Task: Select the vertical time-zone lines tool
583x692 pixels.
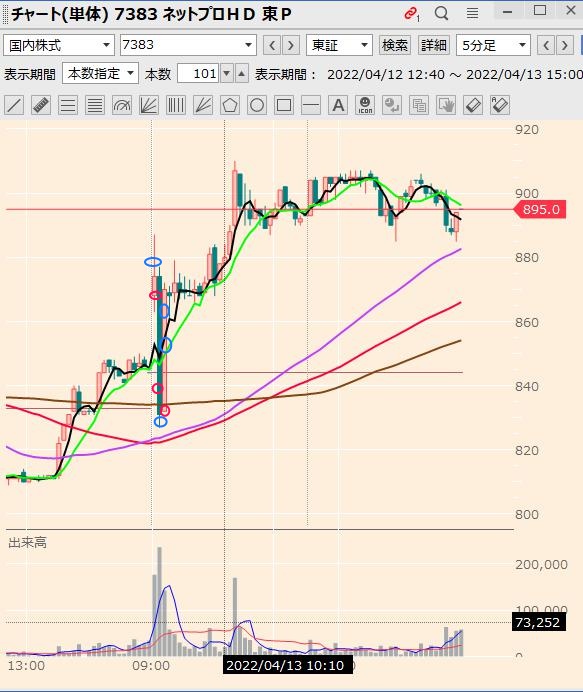Action: click(x=176, y=105)
